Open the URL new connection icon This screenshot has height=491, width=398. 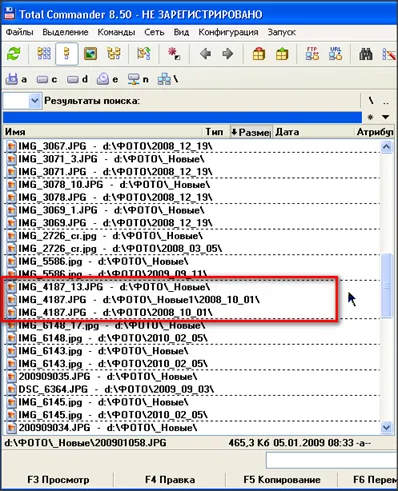click(x=335, y=54)
